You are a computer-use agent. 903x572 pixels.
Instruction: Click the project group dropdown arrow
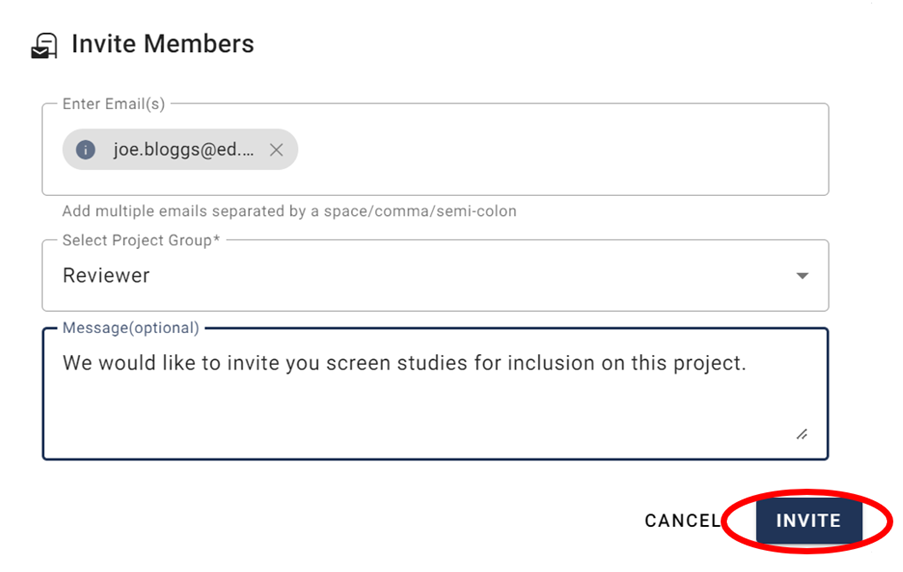tap(802, 276)
